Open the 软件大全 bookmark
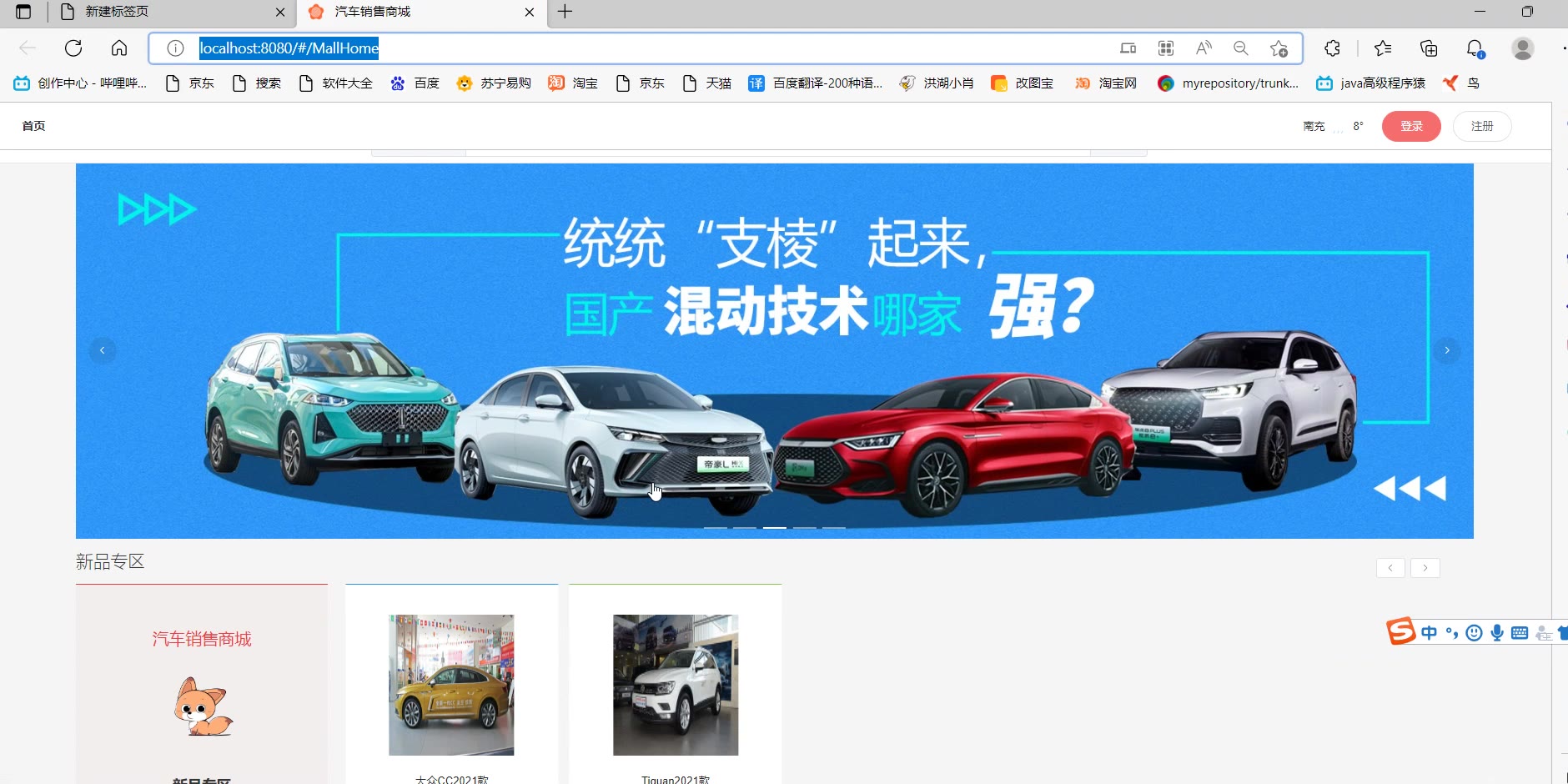Screen dimensions: 1568x784 (336, 83)
